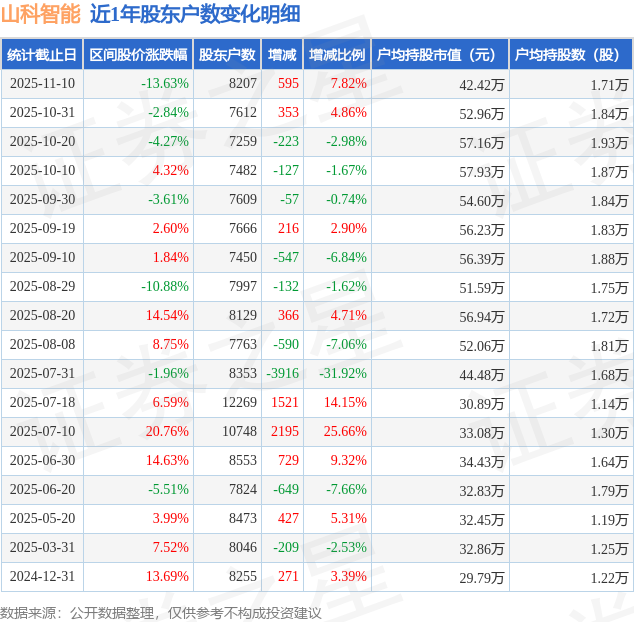Click the 统计截止日 column header
634x622 pixels.
(x=42, y=55)
